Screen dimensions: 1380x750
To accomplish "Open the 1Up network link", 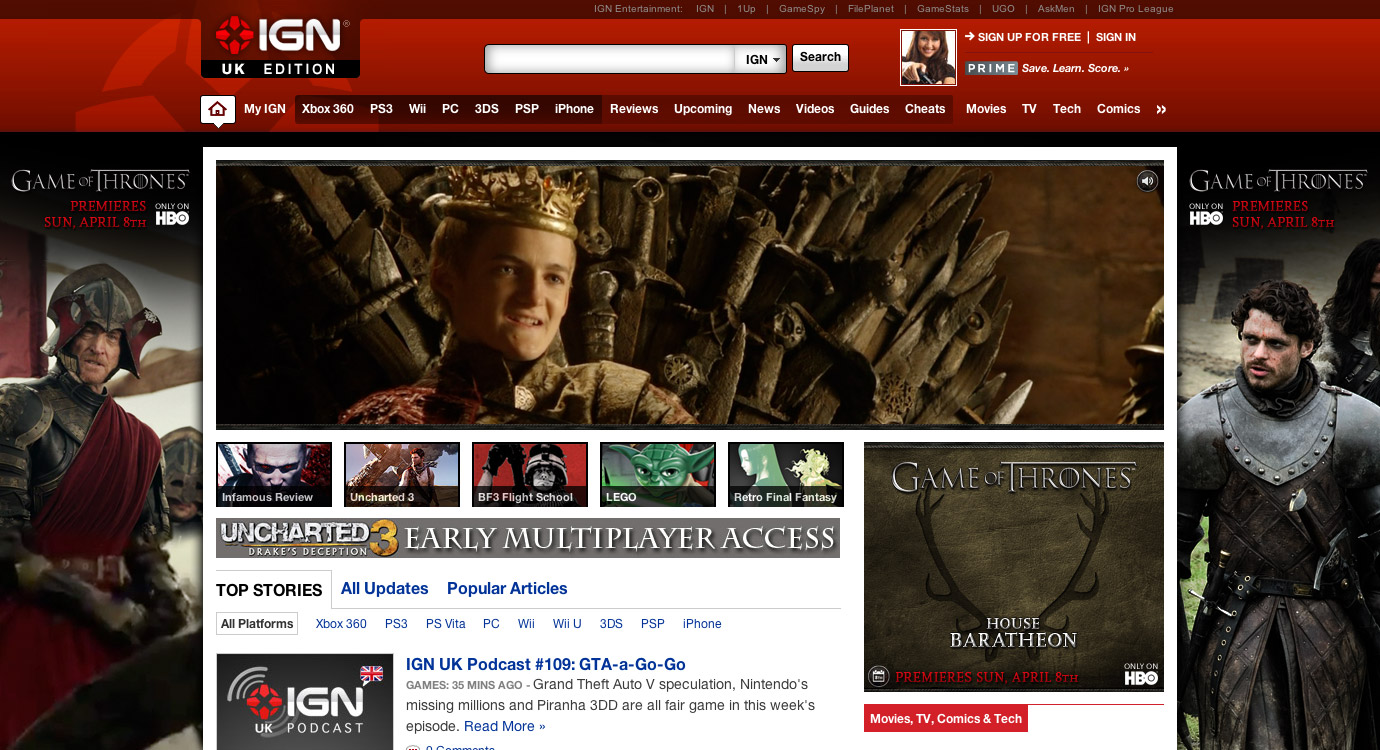I will [746, 9].
